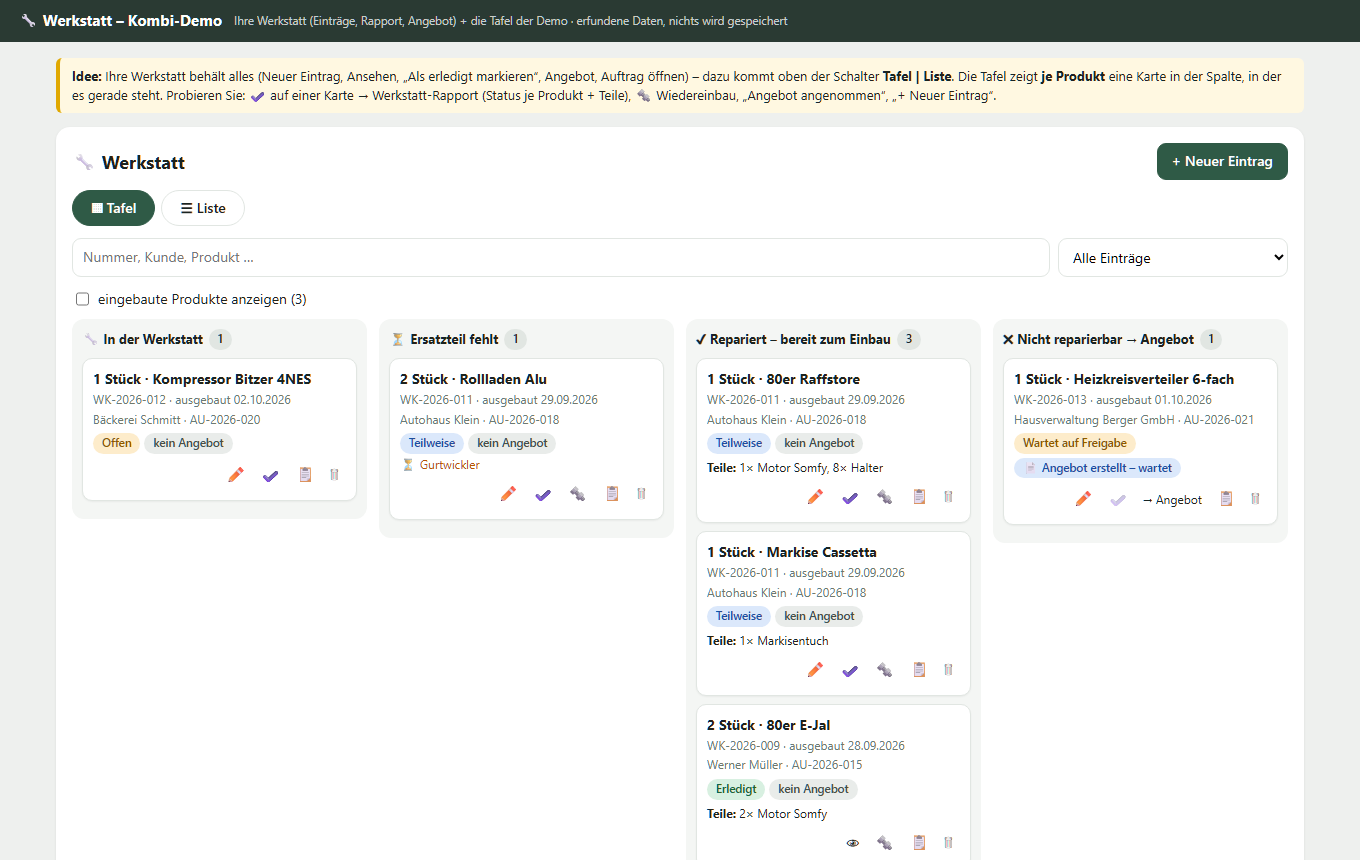Viewport: 1360px width, 860px height.
Task: Click checkmark icon on Markise Cassetta card
Action: pyautogui.click(x=850, y=670)
